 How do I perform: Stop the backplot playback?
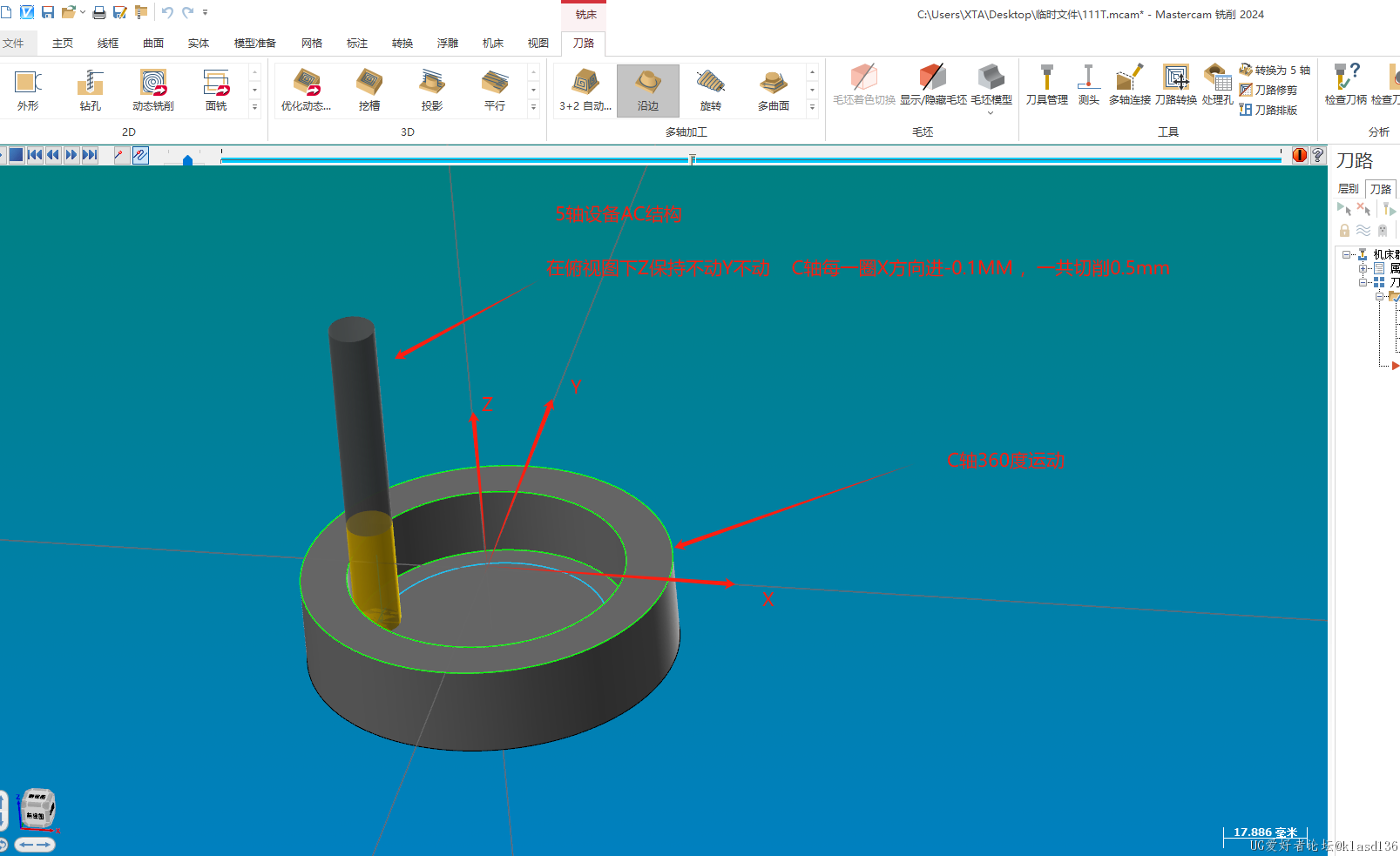tap(16, 155)
